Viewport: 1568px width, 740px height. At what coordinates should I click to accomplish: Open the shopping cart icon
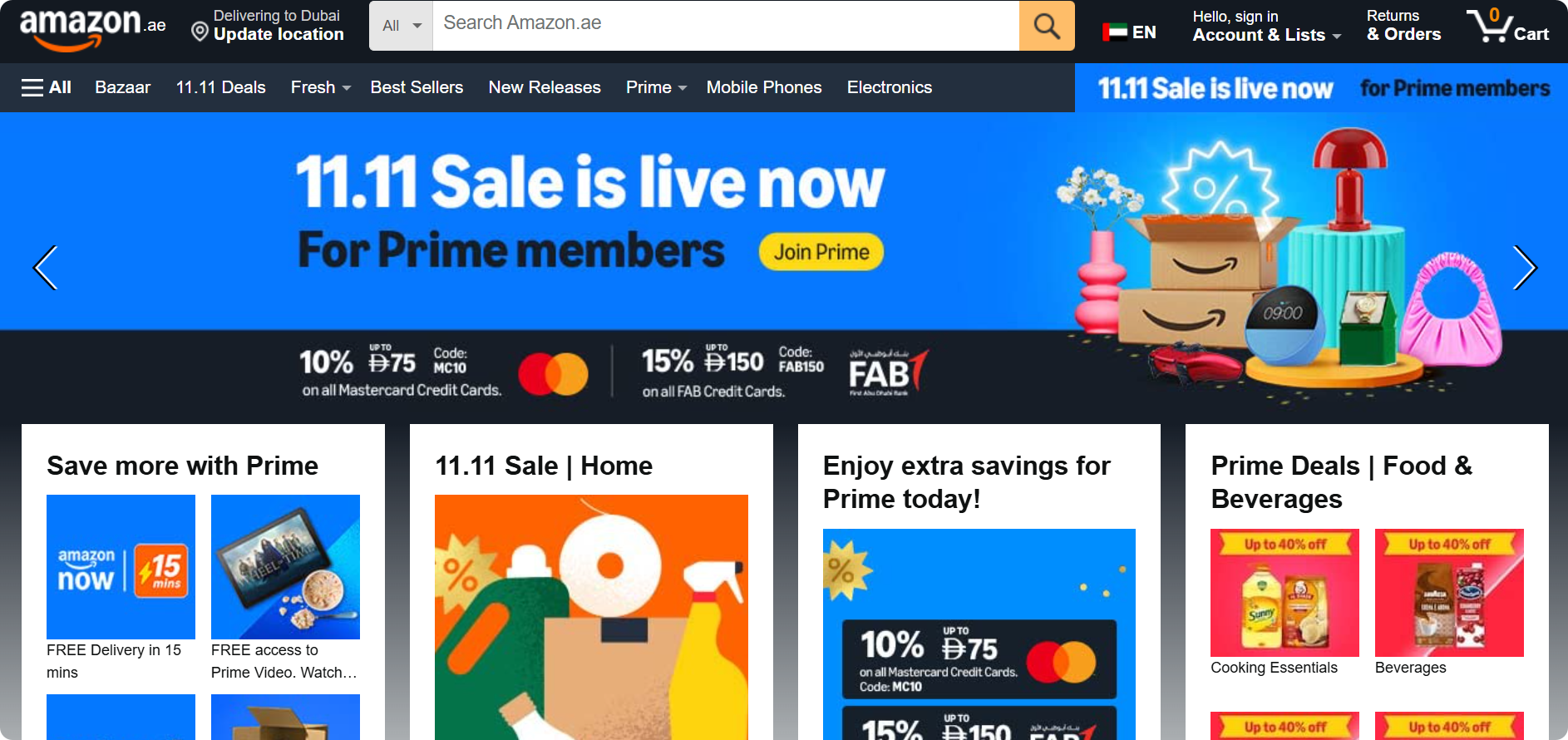coord(1507,26)
